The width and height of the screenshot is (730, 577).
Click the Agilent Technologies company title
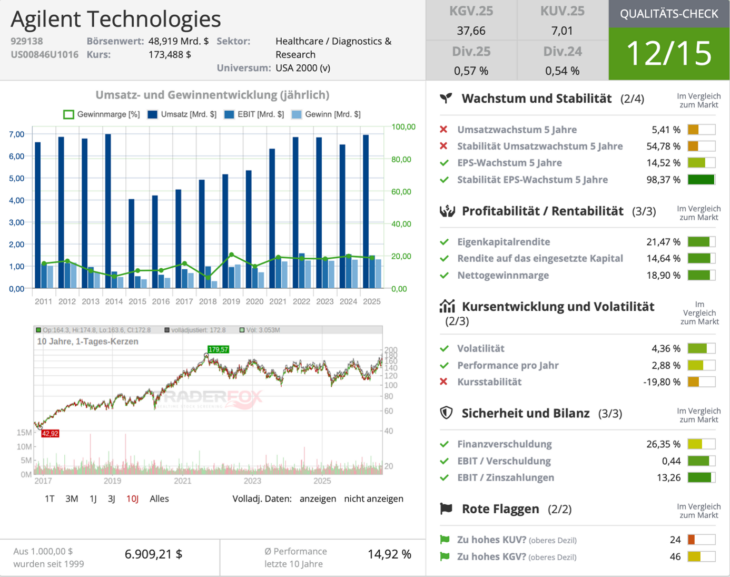tap(116, 20)
